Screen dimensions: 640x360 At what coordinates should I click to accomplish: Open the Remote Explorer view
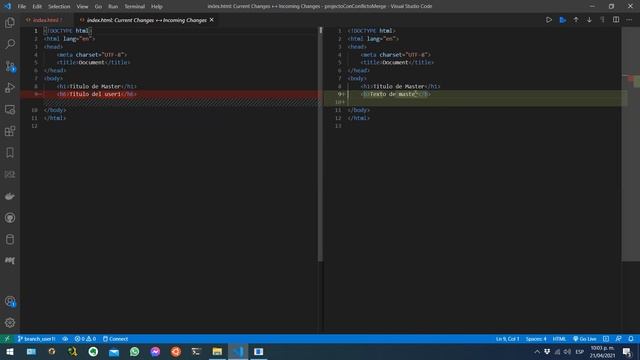[10, 109]
